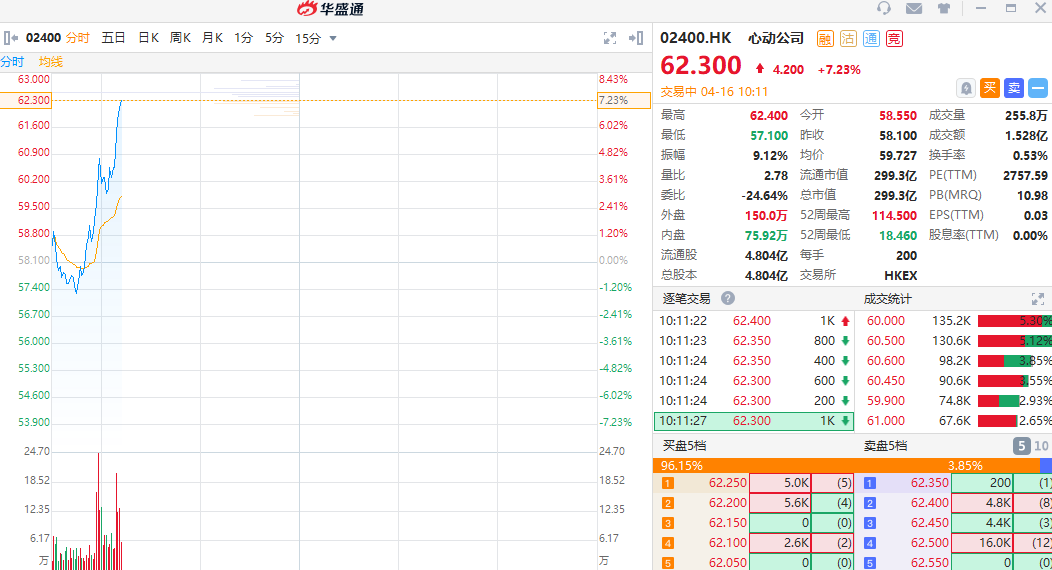Switch to 日K daily candlestick
The width and height of the screenshot is (1052, 570).
[x=148, y=38]
